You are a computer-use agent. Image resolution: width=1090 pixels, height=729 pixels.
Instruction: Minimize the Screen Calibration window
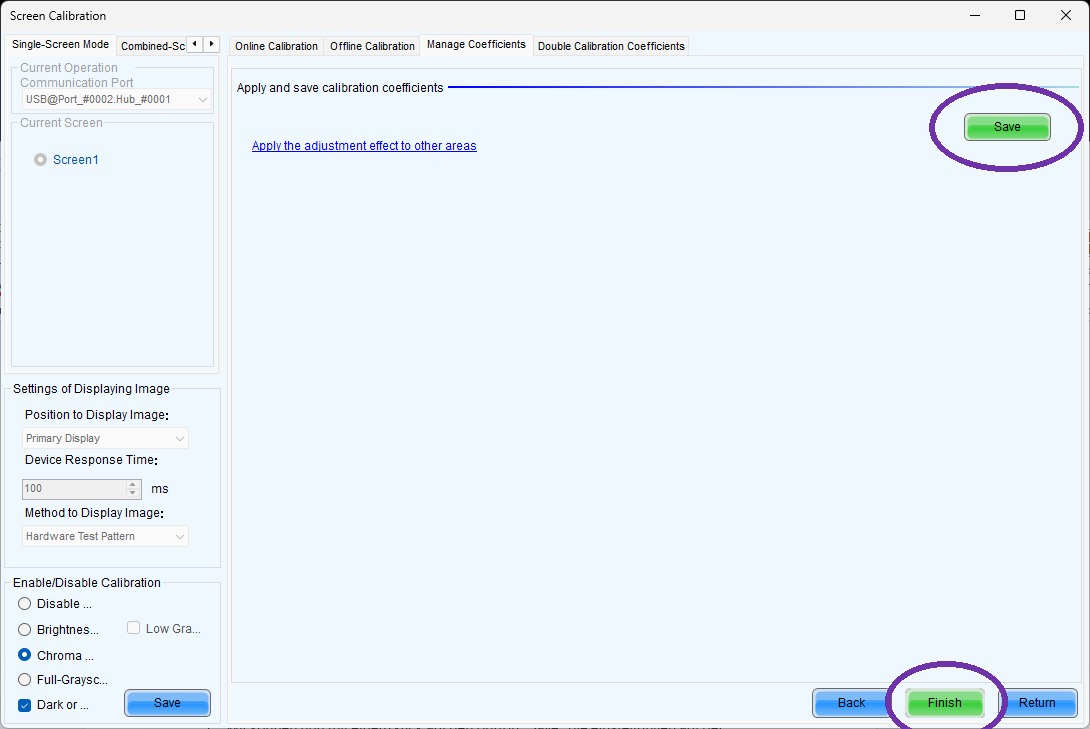point(975,15)
